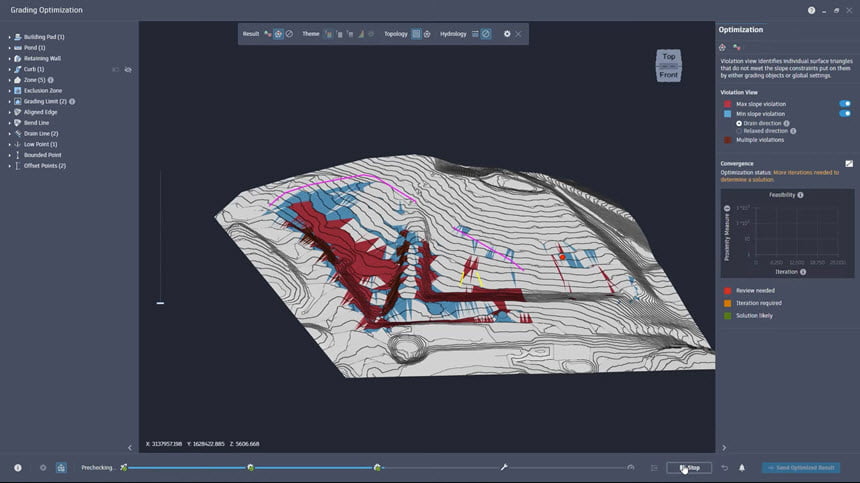Expand Retaining Wall tree node
Image resolution: width=860 pixels, height=483 pixels.
(x=9, y=59)
